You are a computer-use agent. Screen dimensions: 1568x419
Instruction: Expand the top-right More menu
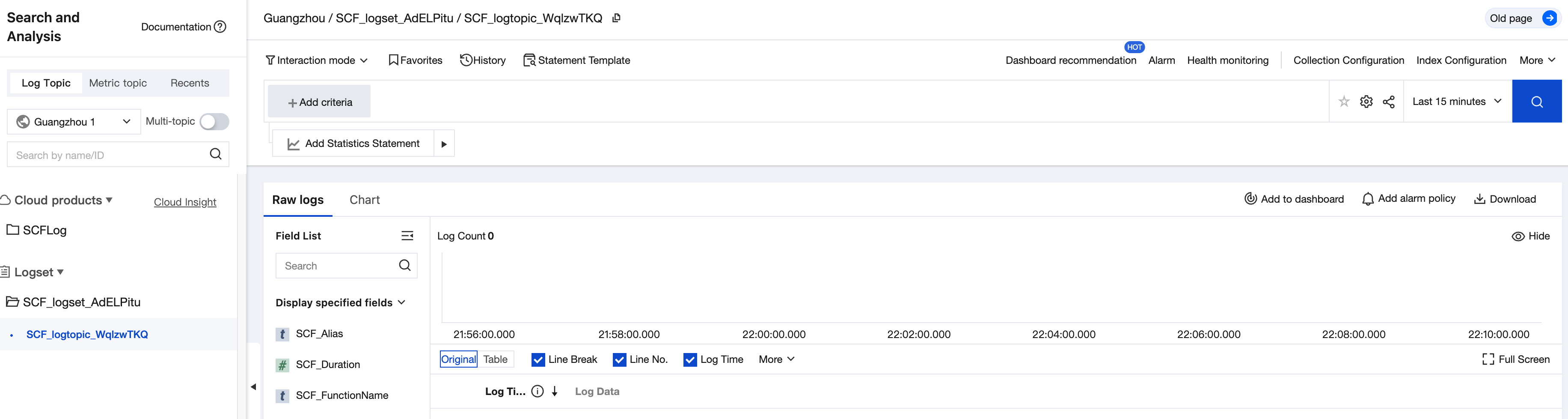[1538, 60]
